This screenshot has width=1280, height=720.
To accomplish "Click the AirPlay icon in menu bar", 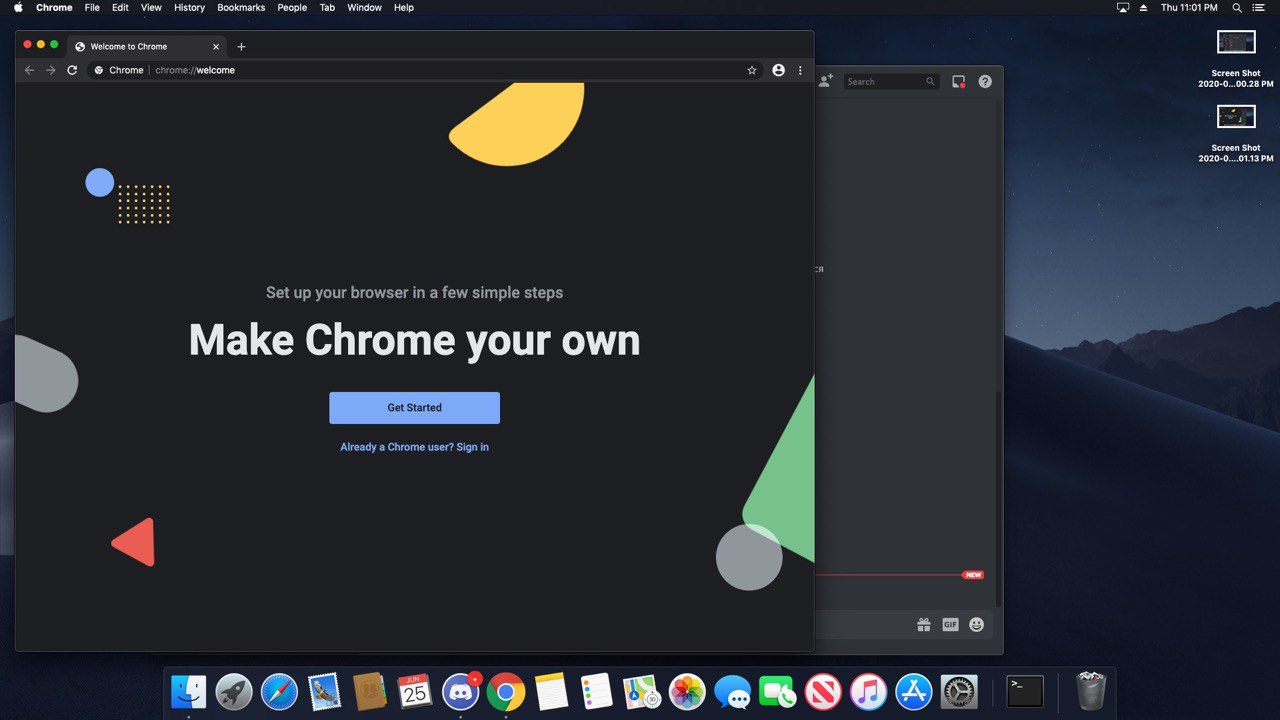I will click(x=1122, y=7).
